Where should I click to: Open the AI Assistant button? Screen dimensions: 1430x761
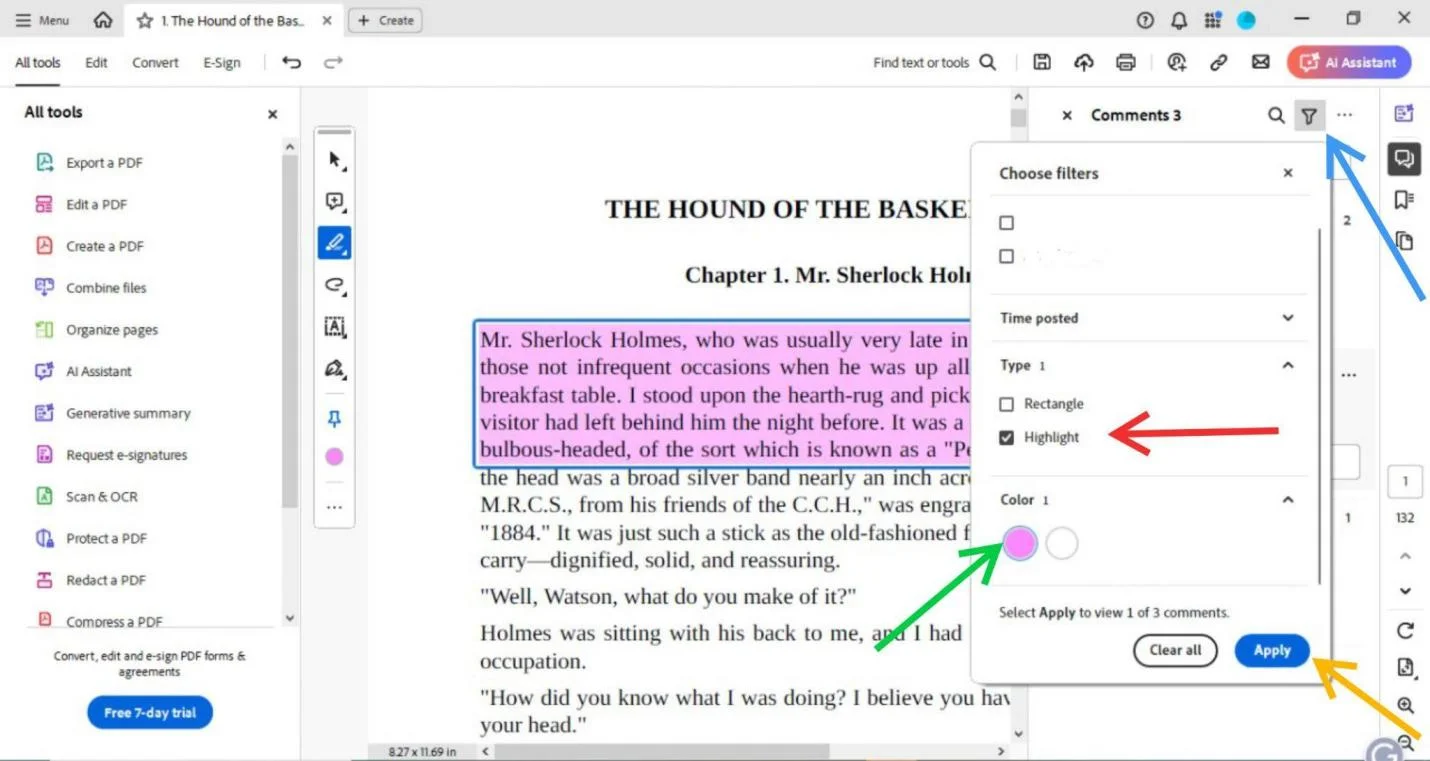pos(1349,62)
